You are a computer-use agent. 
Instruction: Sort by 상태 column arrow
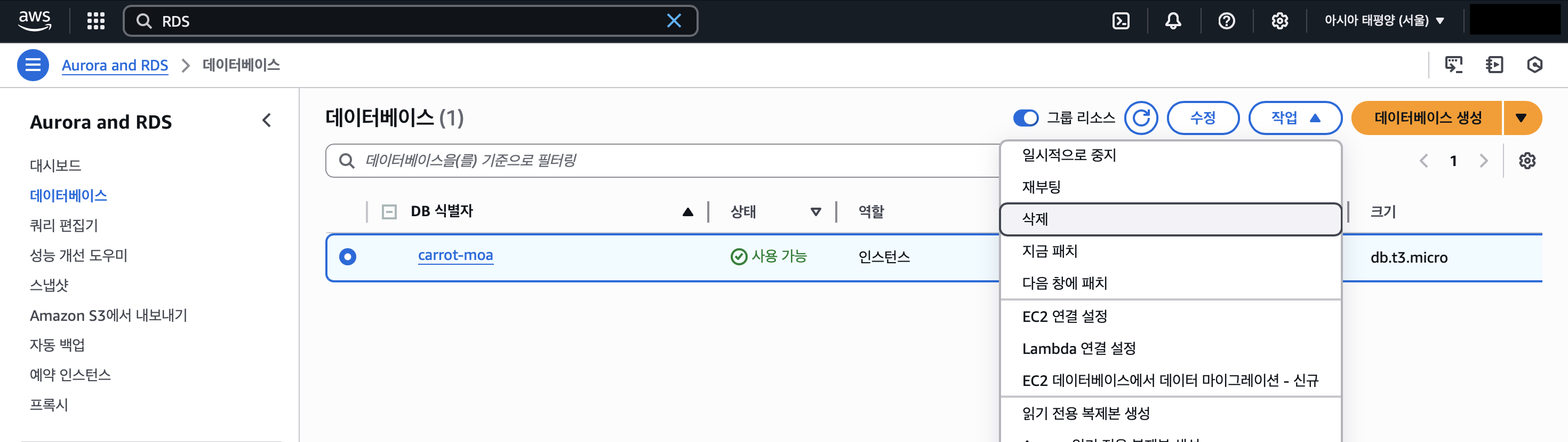click(x=815, y=211)
